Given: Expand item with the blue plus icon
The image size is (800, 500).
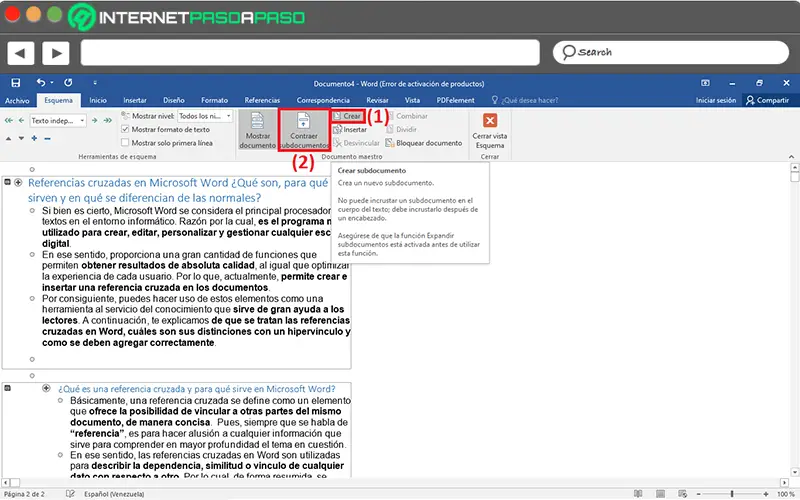Looking at the screenshot, I should [34, 138].
